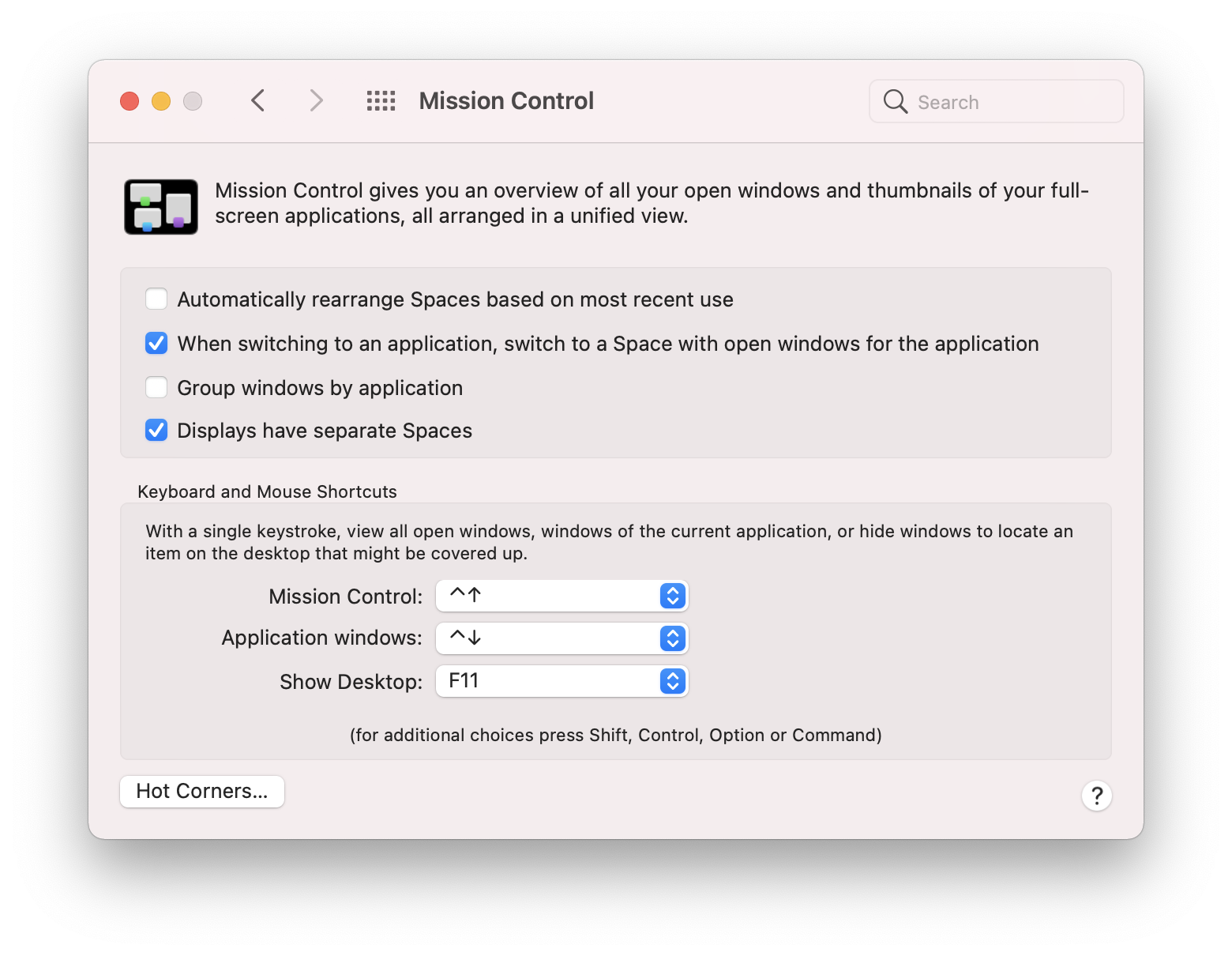
Task: Go back using the left chevron
Action: point(258,101)
